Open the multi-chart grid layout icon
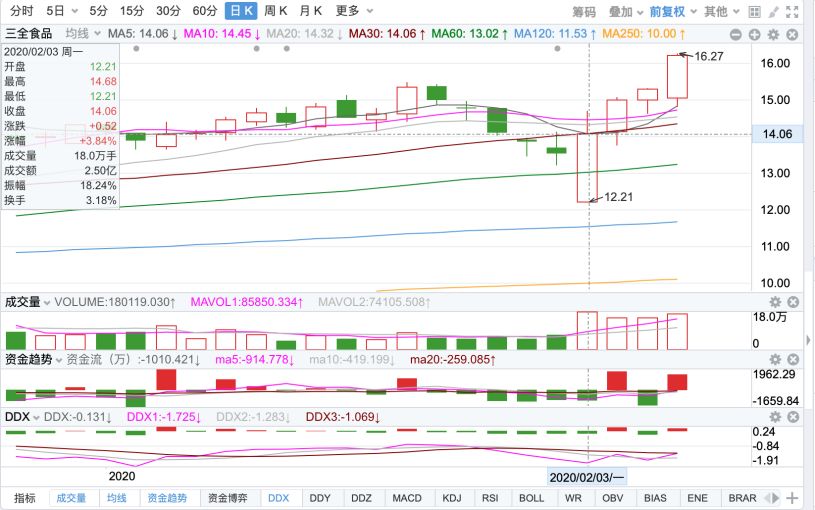Viewport: 815px width, 510px height. (755, 11)
